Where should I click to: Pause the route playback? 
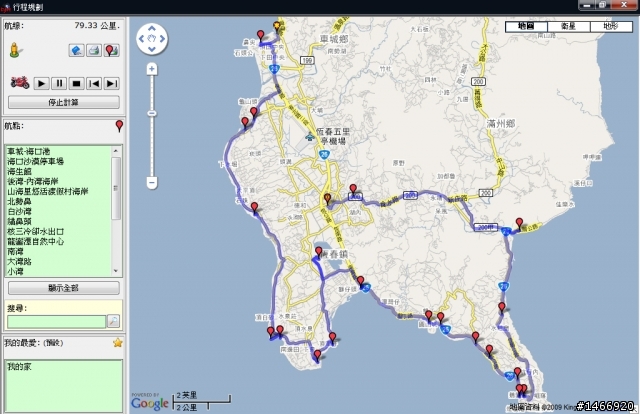pyautogui.click(x=59, y=84)
